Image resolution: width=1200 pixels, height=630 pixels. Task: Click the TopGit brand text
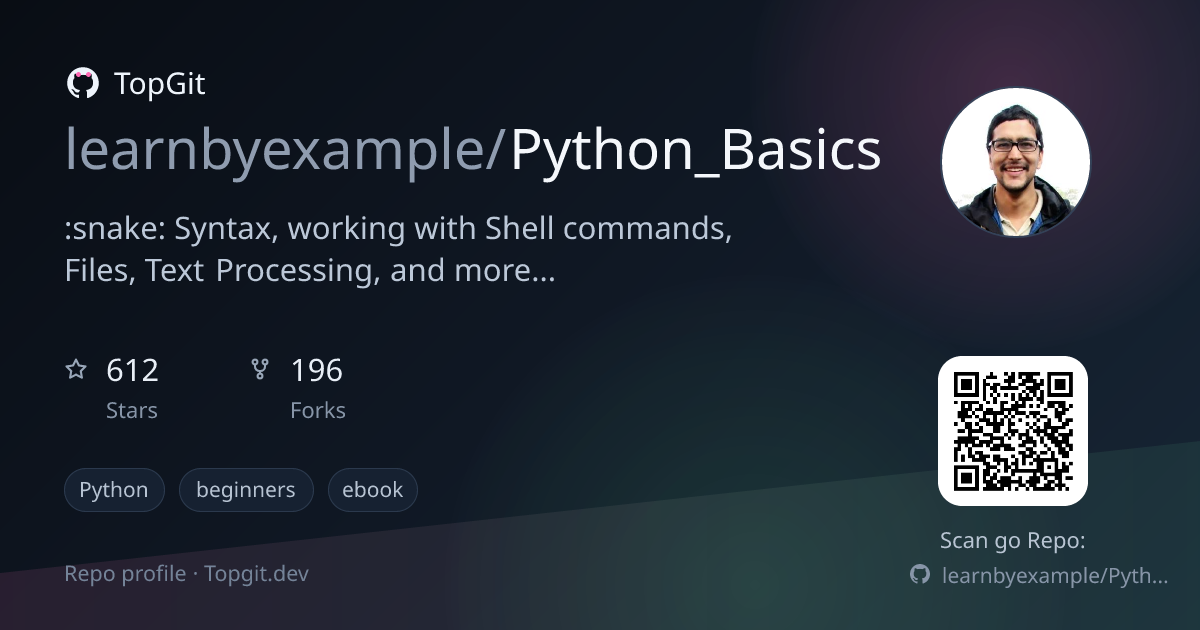pyautogui.click(x=160, y=84)
